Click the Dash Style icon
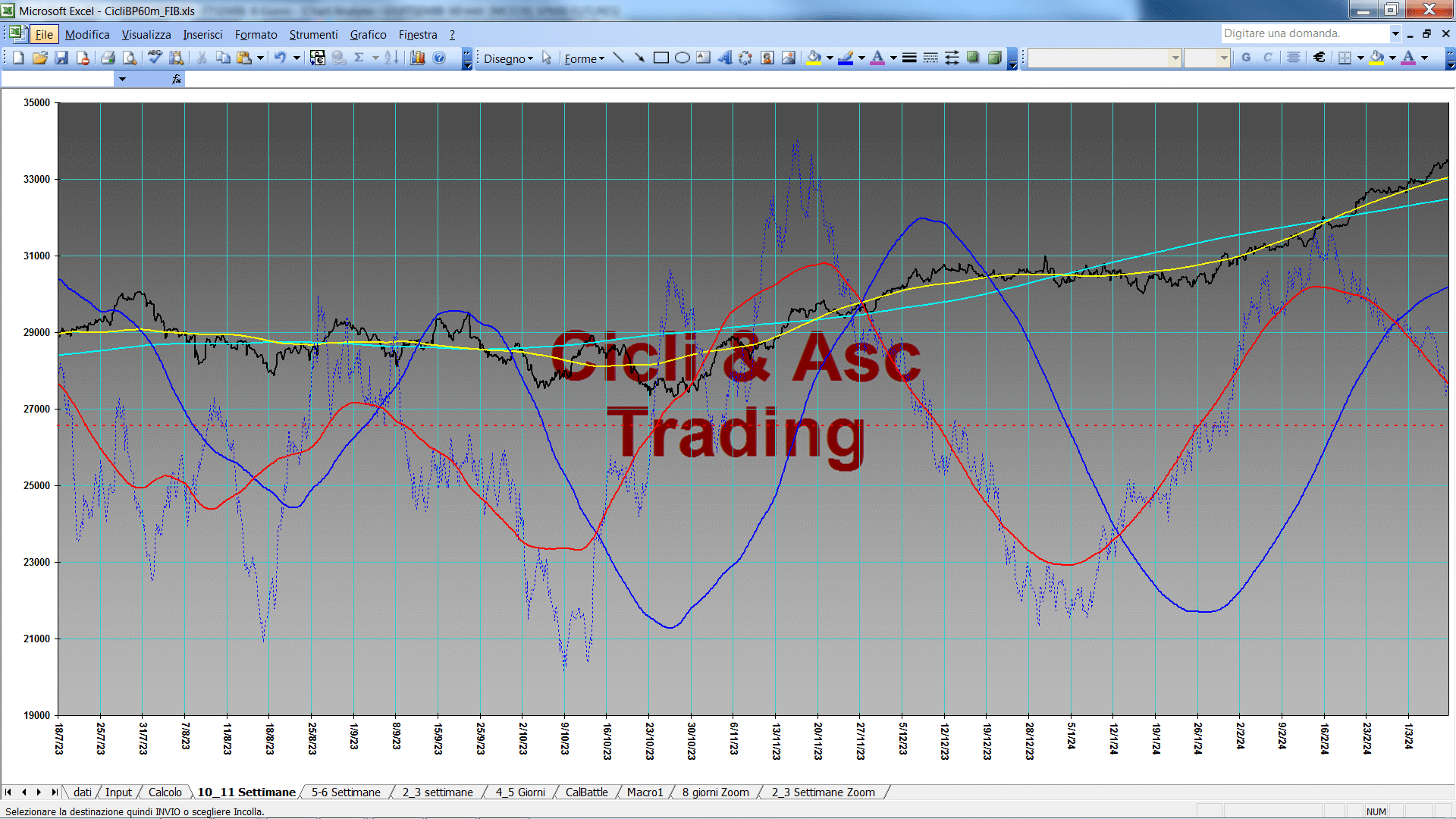Image resolution: width=1456 pixels, height=819 pixels. (x=930, y=58)
